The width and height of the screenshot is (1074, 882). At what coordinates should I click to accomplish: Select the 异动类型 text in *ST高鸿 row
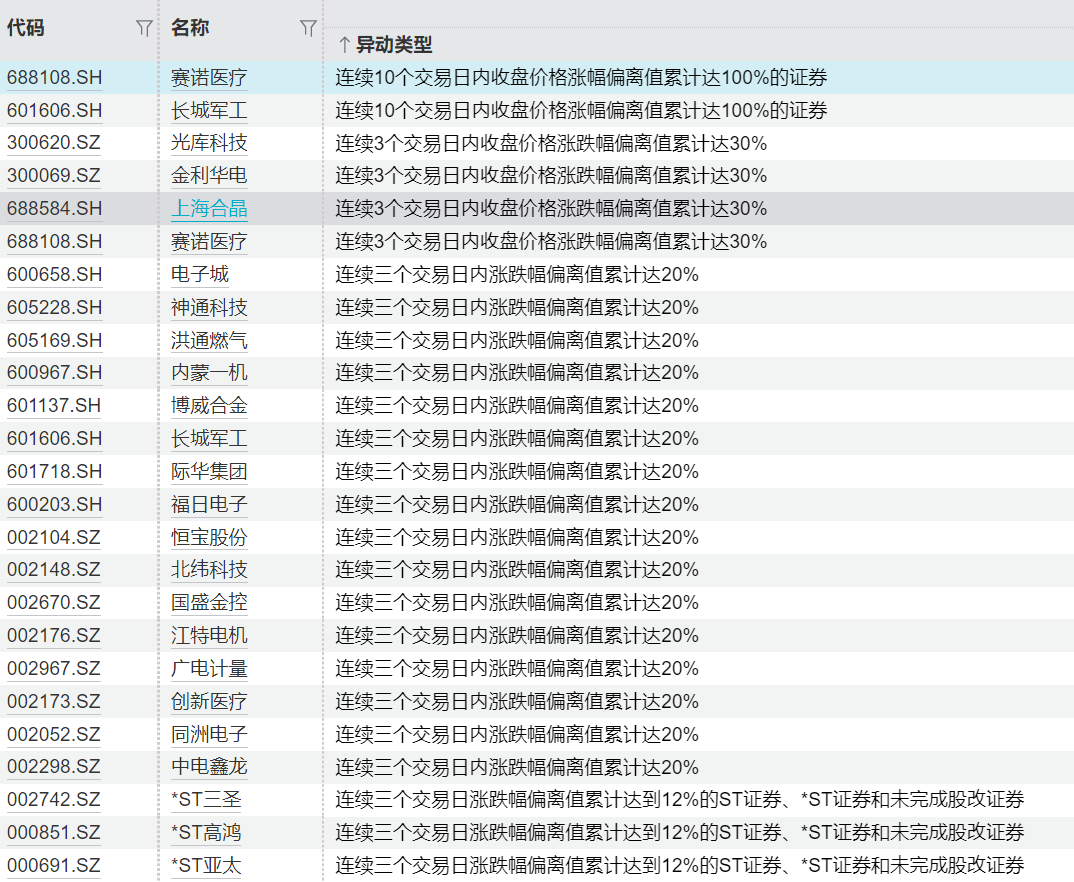(x=679, y=833)
